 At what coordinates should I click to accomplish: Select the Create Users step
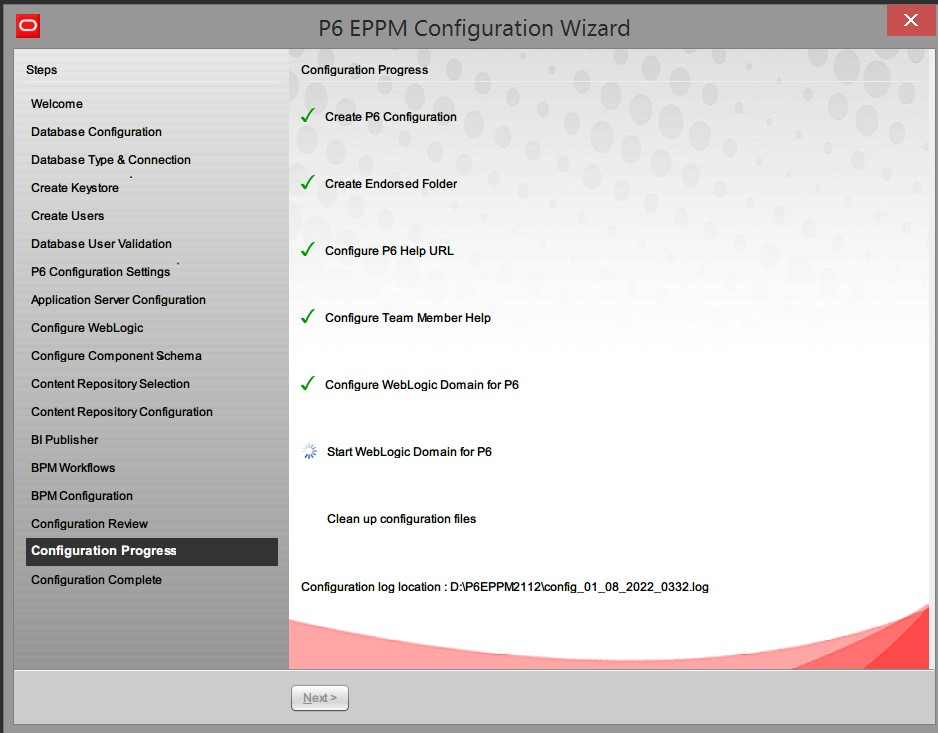pyautogui.click(x=68, y=215)
